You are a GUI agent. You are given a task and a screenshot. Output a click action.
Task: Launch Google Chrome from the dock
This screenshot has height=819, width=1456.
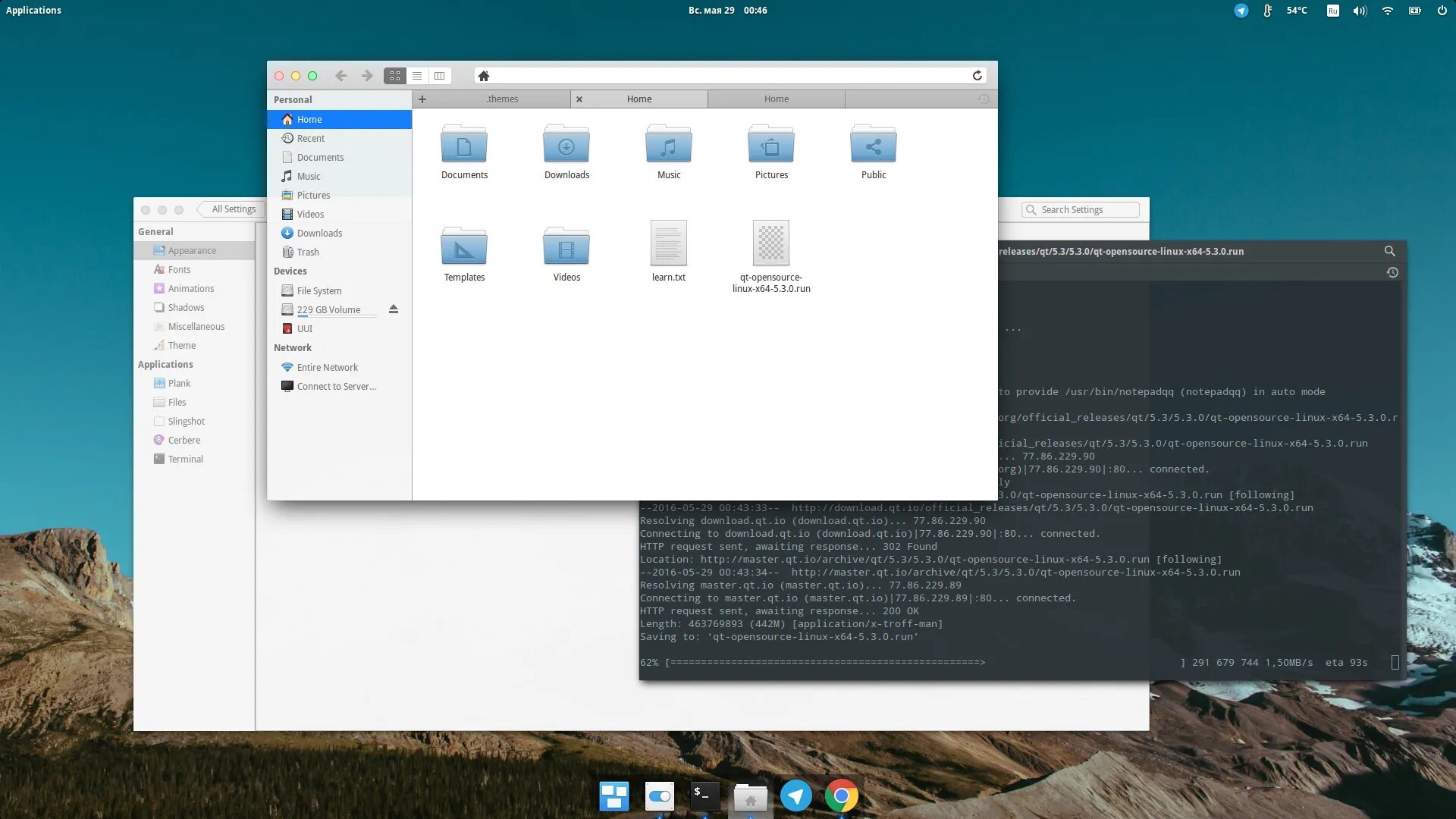pos(841,796)
